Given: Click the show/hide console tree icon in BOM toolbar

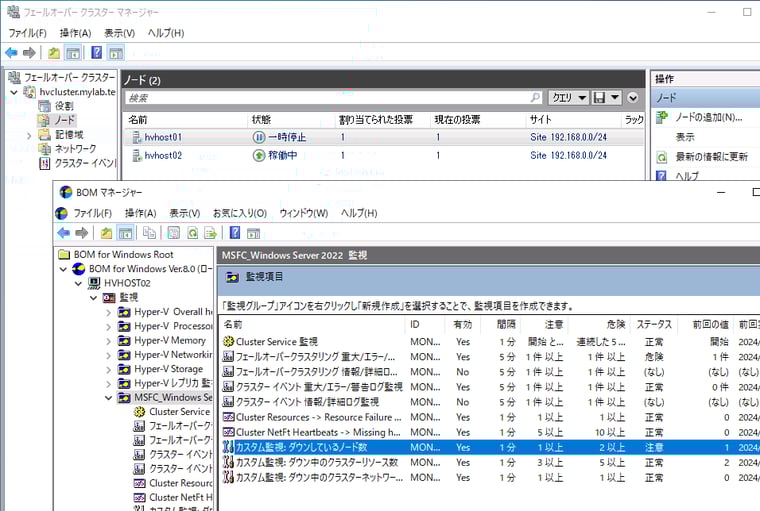Looking at the screenshot, I should 126,233.
